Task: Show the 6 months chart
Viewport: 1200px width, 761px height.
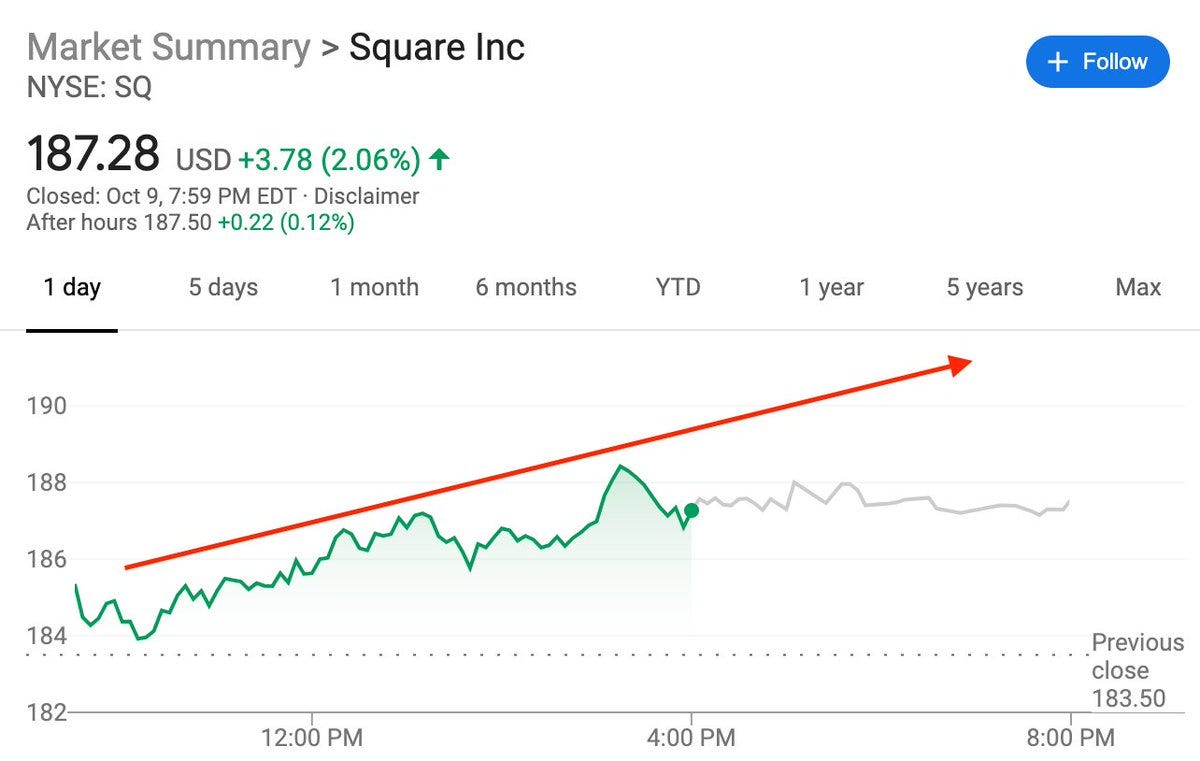Action: pyautogui.click(x=526, y=288)
